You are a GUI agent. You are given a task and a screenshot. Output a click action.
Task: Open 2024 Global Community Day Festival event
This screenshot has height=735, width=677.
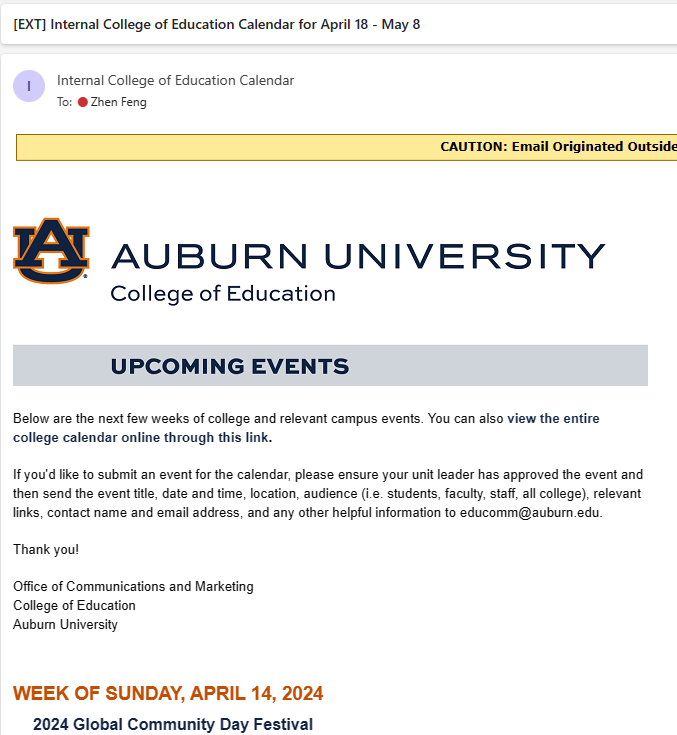pos(173,724)
